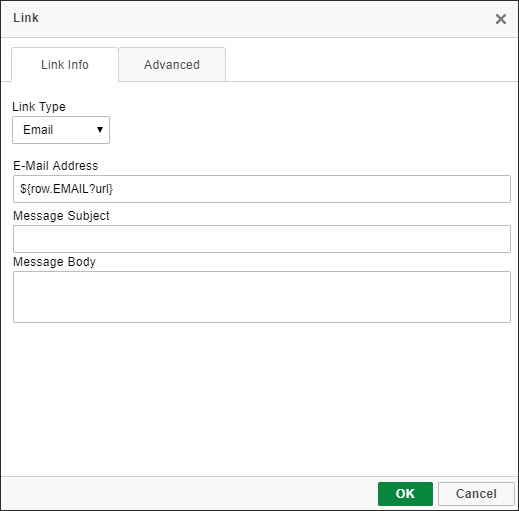Focus the E-Mail Address input field
The width and height of the screenshot is (519, 511).
pos(262,189)
